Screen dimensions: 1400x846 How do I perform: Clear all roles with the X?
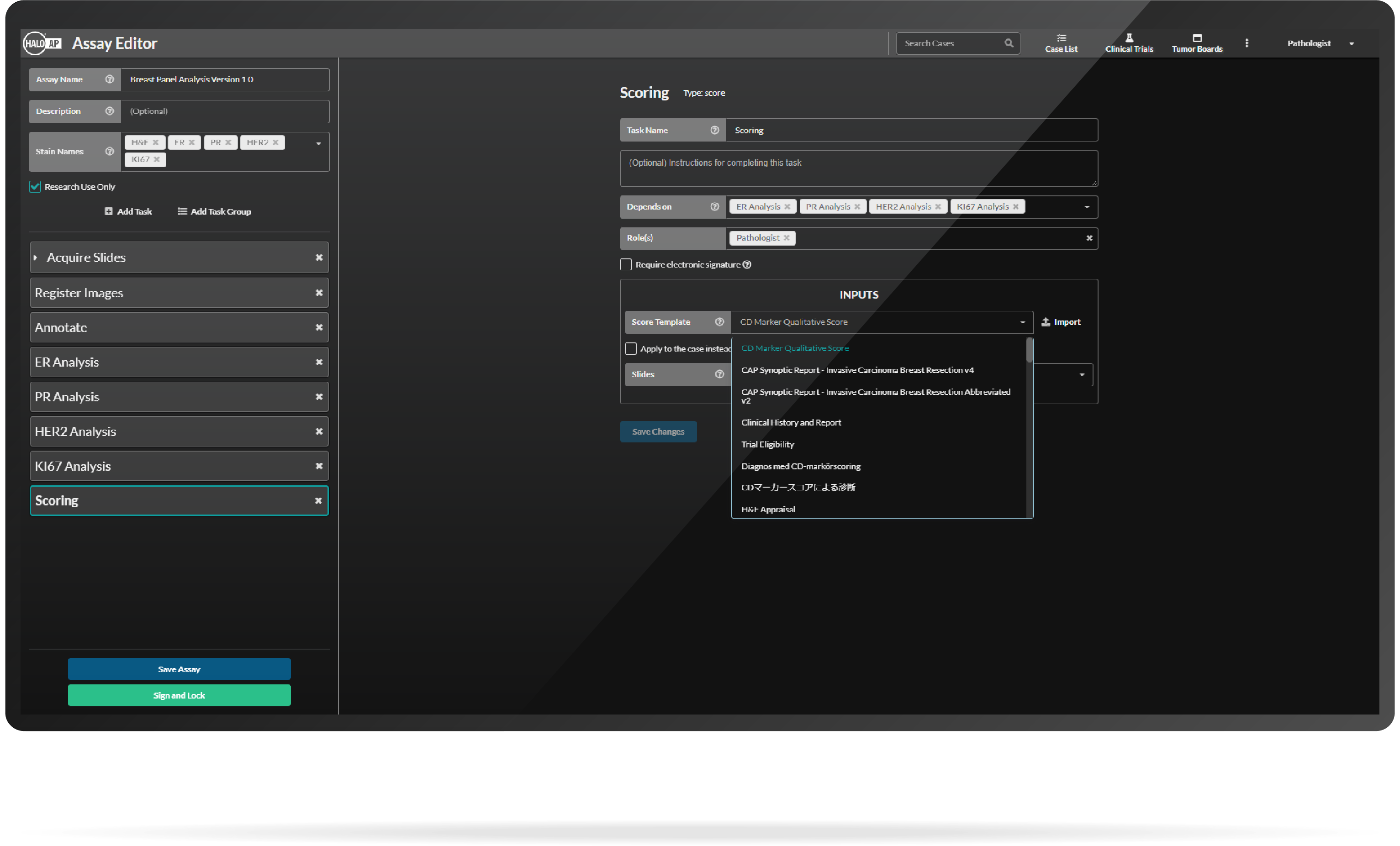(x=1089, y=238)
